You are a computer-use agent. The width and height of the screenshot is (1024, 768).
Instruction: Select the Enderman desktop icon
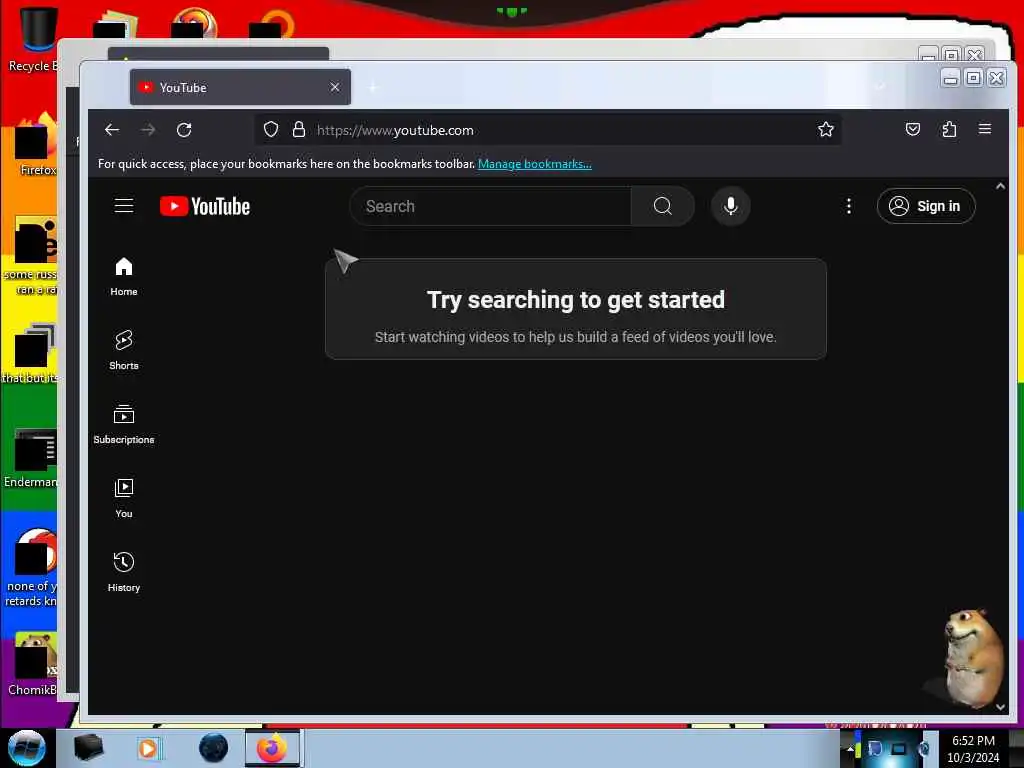31,457
